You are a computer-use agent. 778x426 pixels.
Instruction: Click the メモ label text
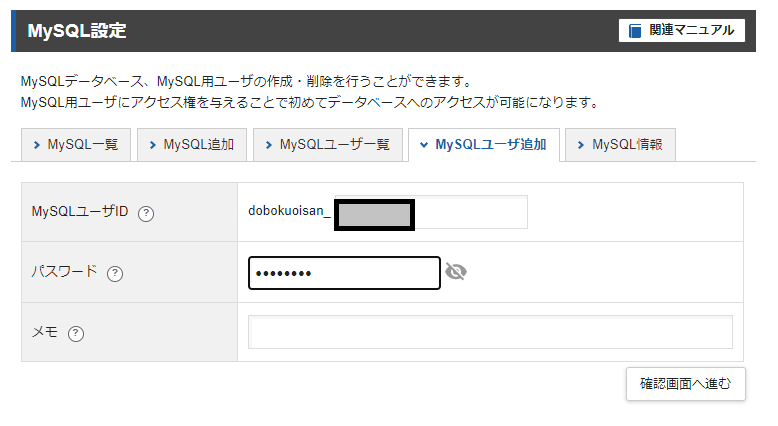(45, 332)
